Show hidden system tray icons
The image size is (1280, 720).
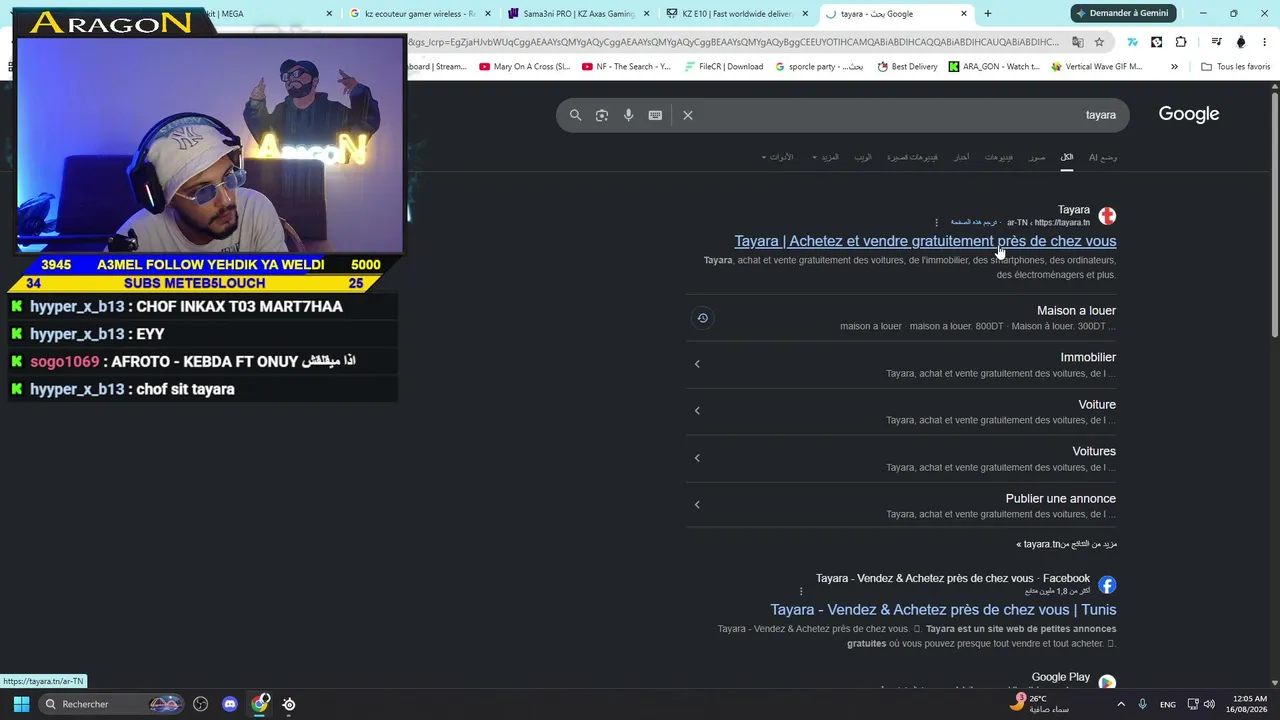click(x=1121, y=704)
